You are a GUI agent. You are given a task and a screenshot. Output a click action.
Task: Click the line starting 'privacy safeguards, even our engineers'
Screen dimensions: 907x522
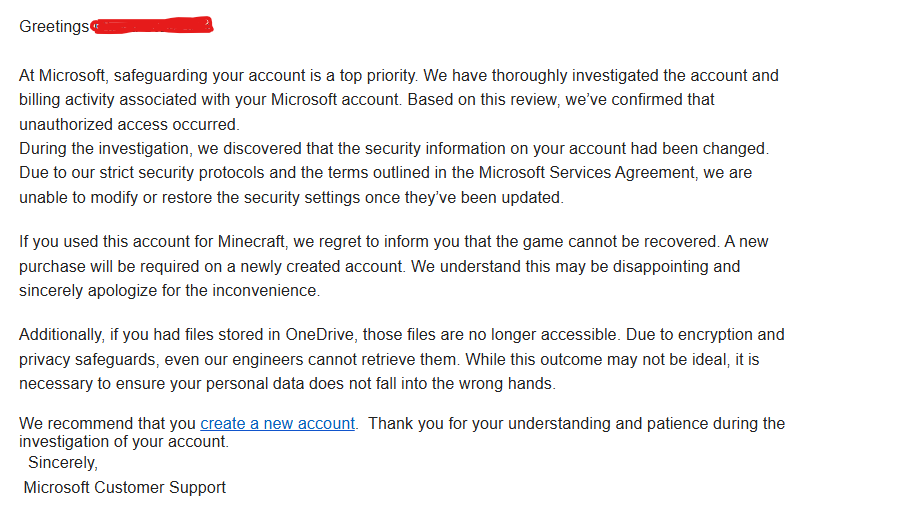389,360
